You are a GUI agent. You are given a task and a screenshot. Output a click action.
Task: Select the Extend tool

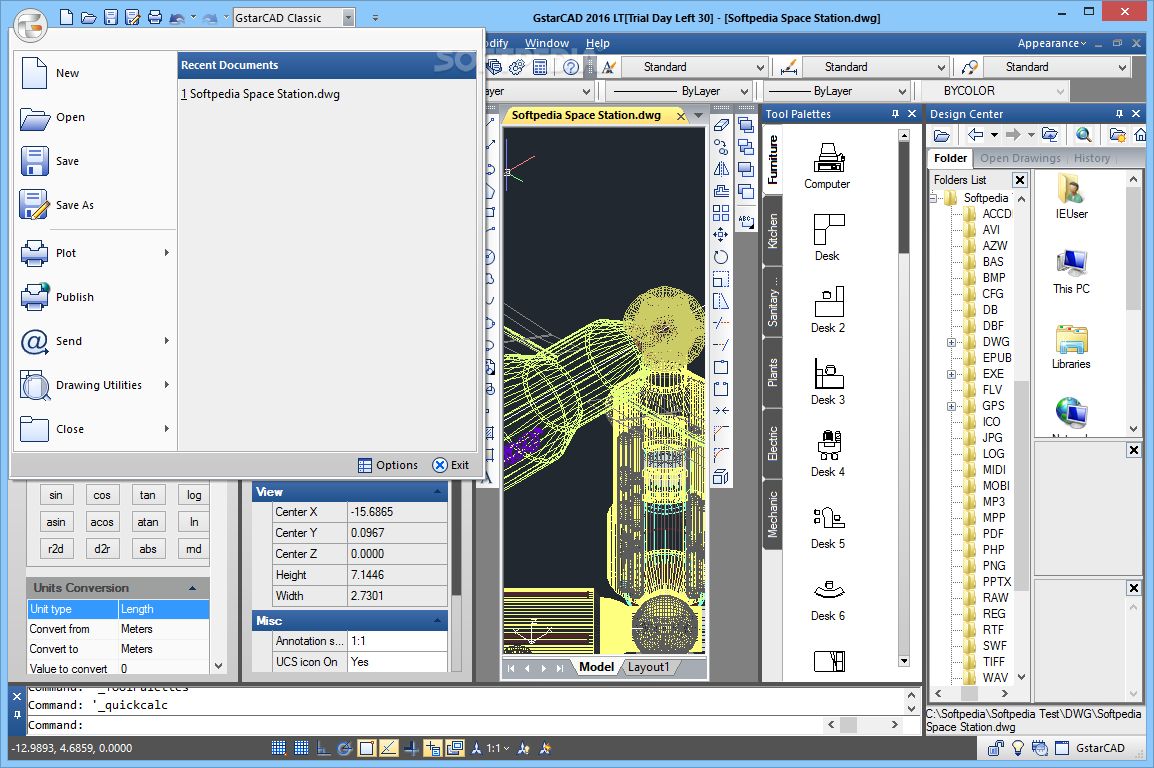[x=721, y=344]
